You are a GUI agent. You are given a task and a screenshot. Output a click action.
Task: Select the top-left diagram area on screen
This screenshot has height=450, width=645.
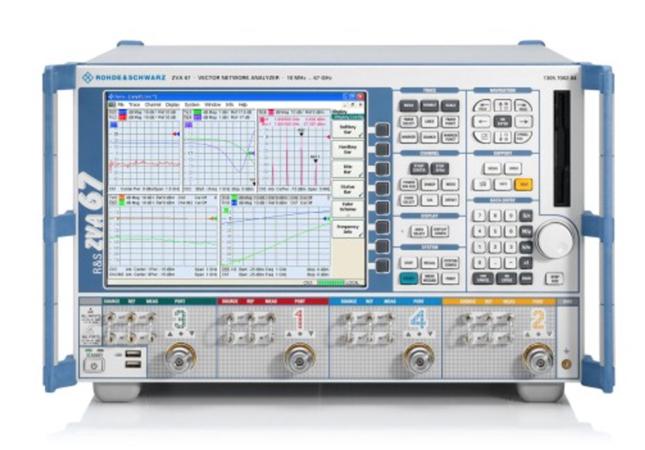click(x=145, y=150)
